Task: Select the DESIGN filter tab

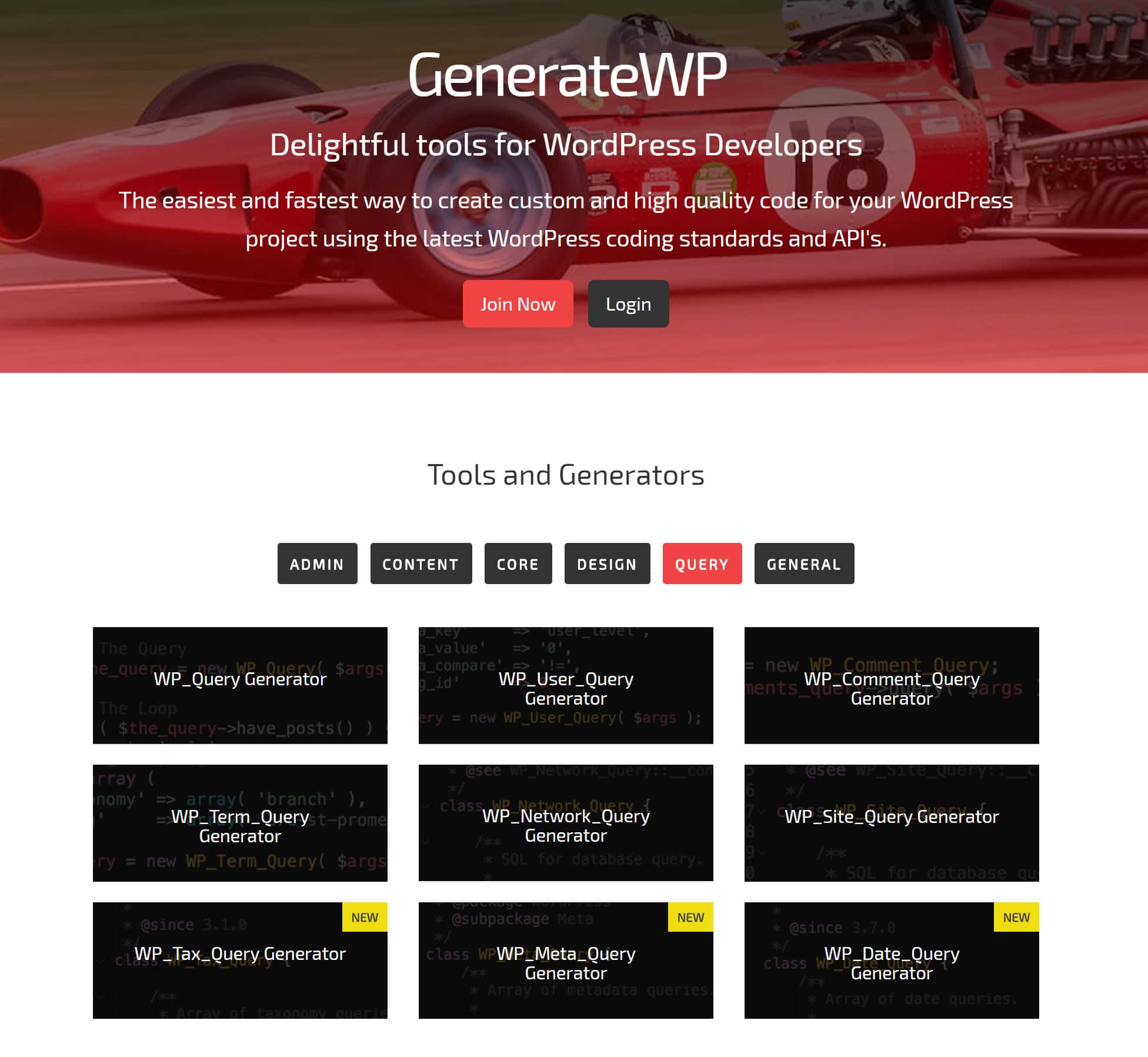Action: pos(606,563)
